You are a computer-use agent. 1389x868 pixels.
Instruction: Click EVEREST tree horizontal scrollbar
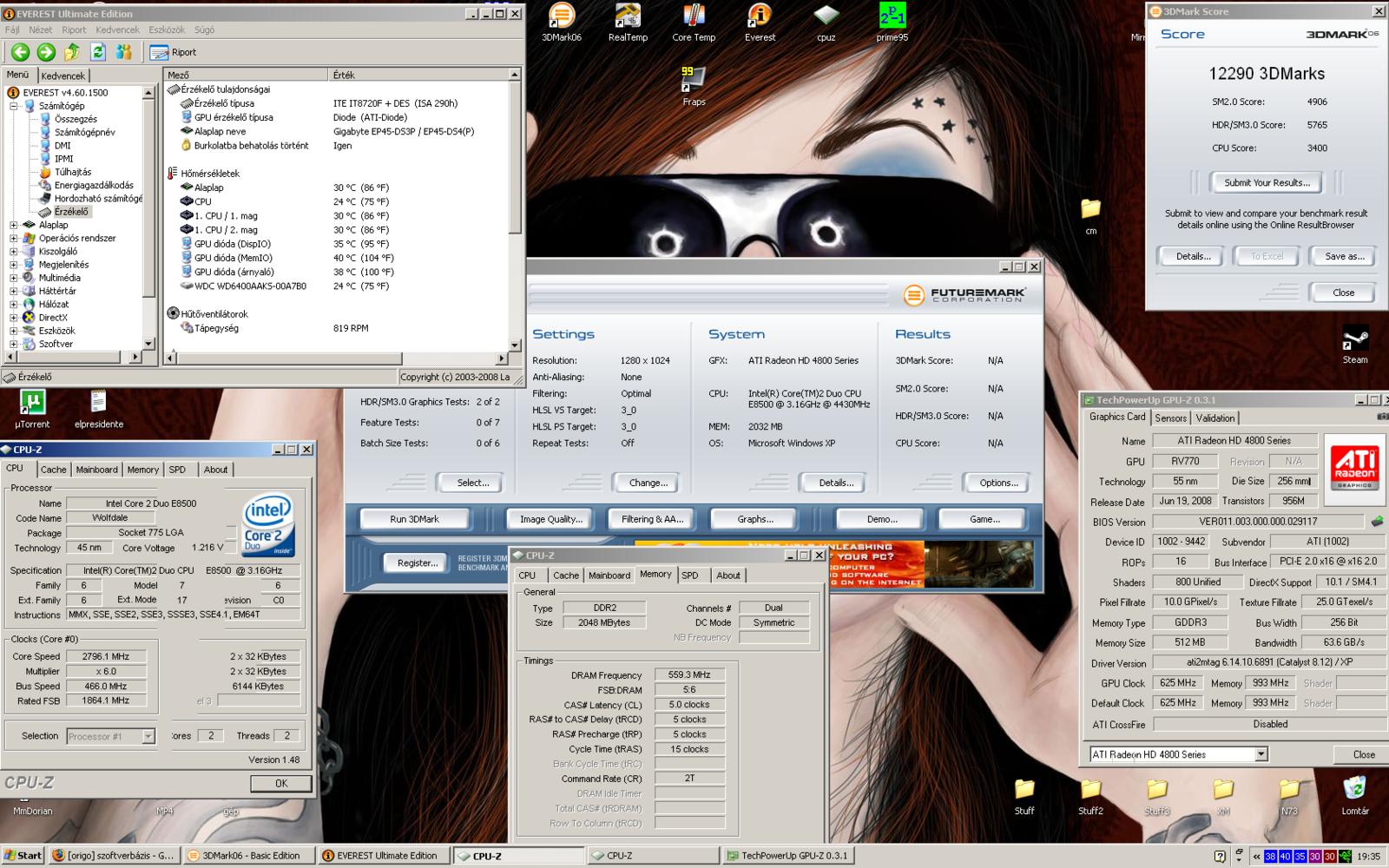click(73, 357)
